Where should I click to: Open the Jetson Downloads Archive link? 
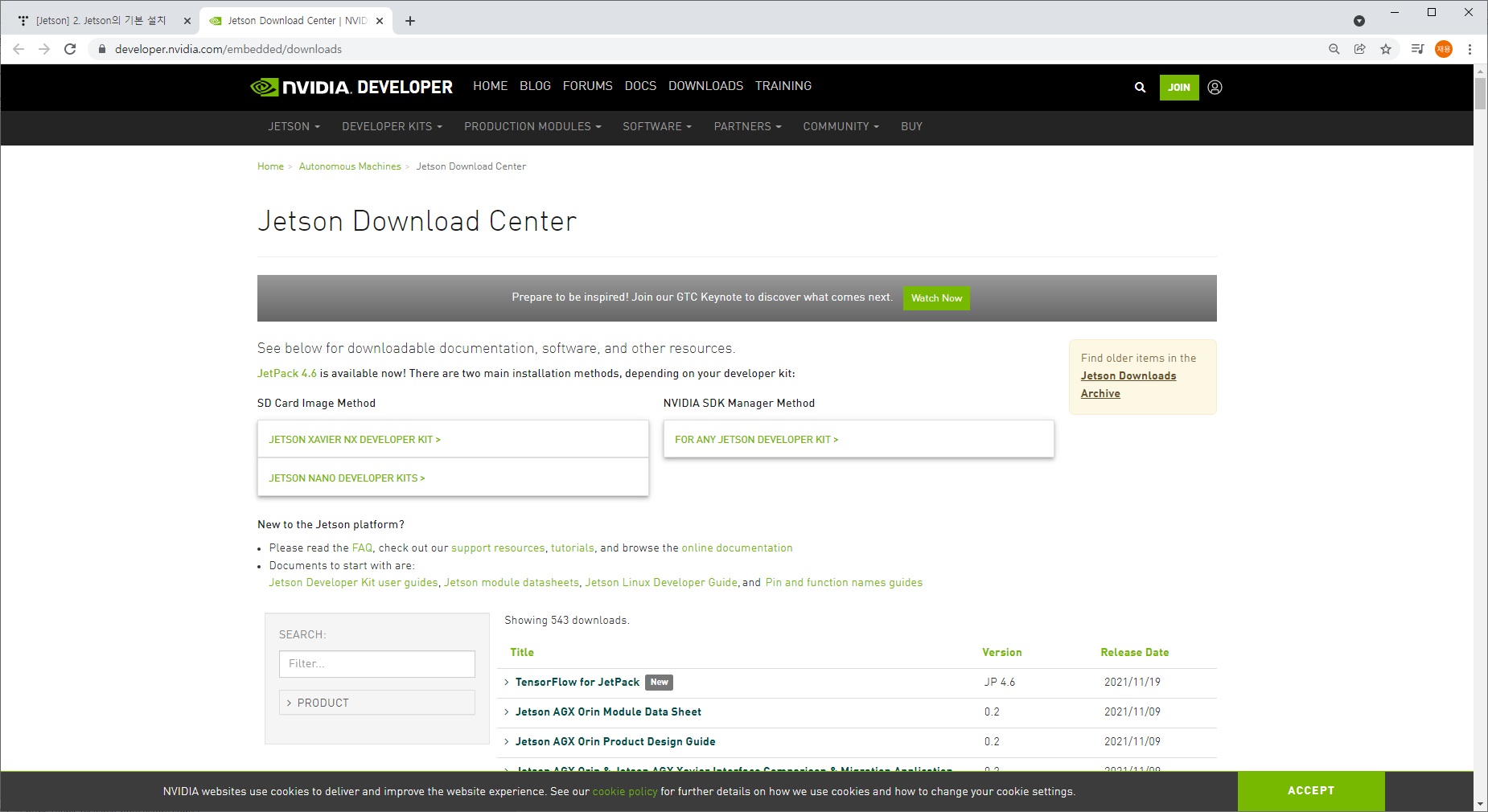(1128, 384)
